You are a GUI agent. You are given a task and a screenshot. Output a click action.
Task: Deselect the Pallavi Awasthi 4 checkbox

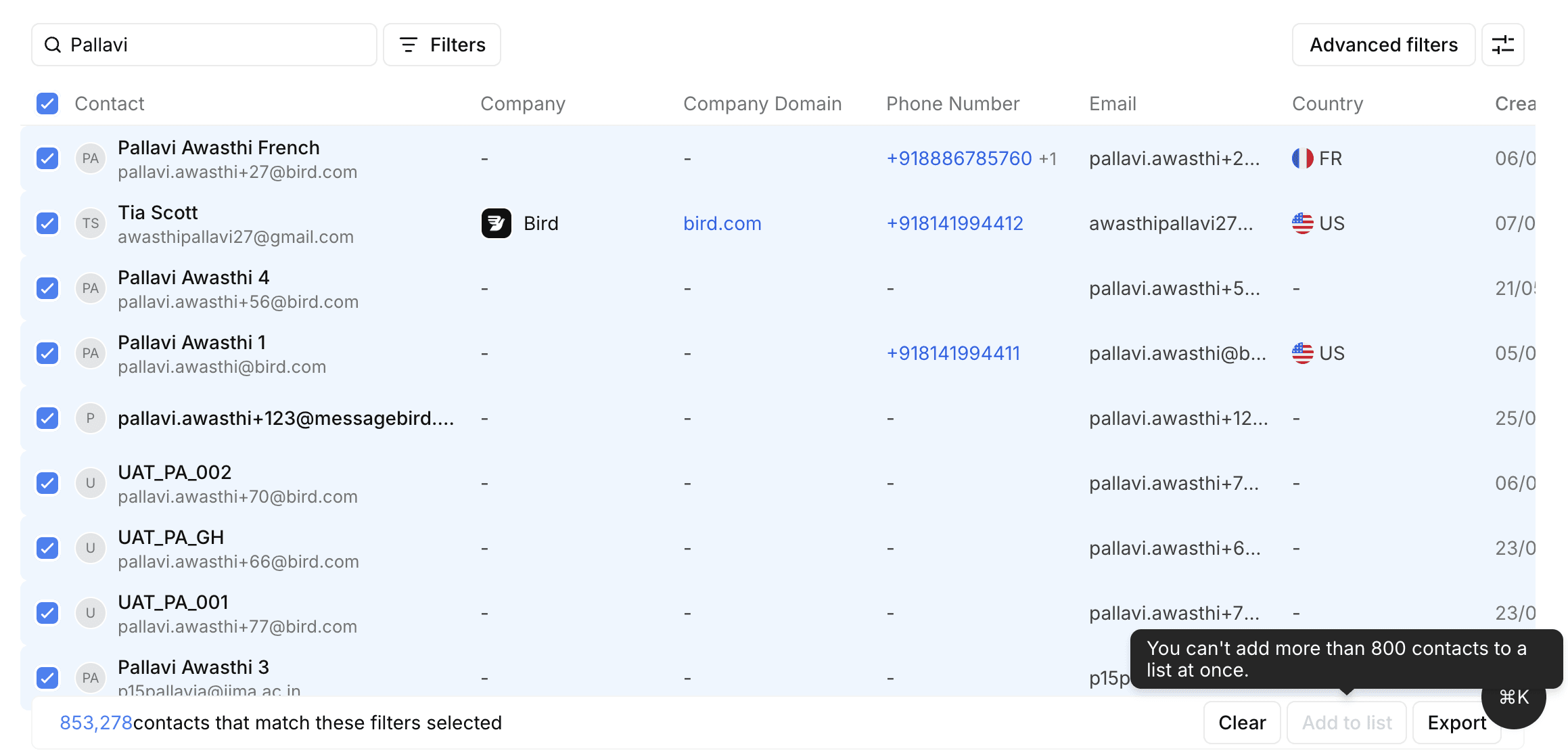[x=47, y=288]
